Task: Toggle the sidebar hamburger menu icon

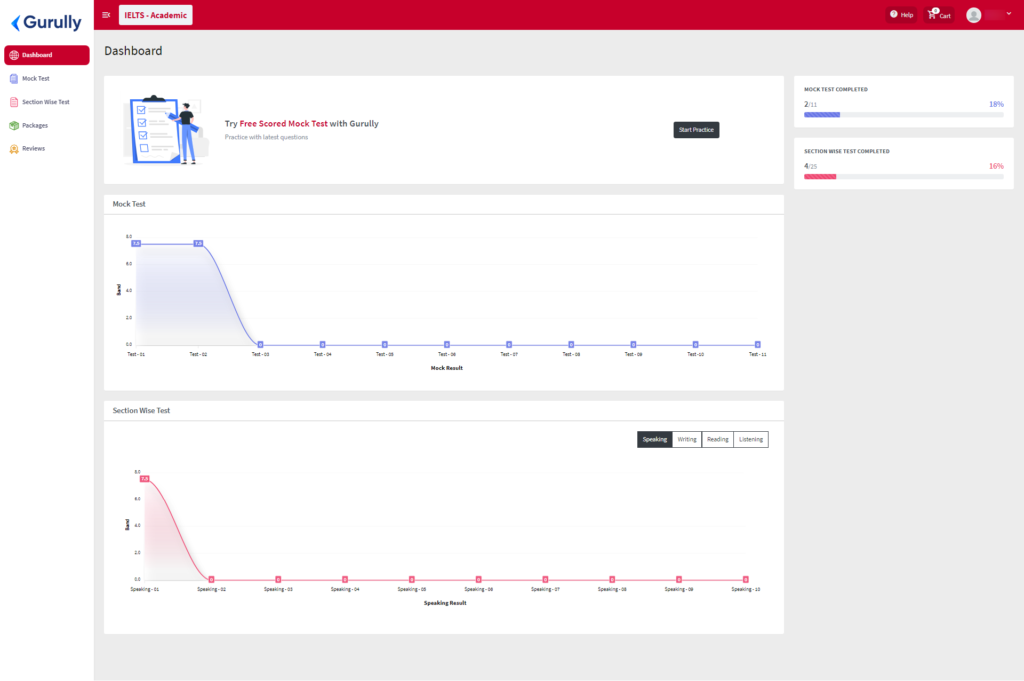Action: (x=106, y=15)
